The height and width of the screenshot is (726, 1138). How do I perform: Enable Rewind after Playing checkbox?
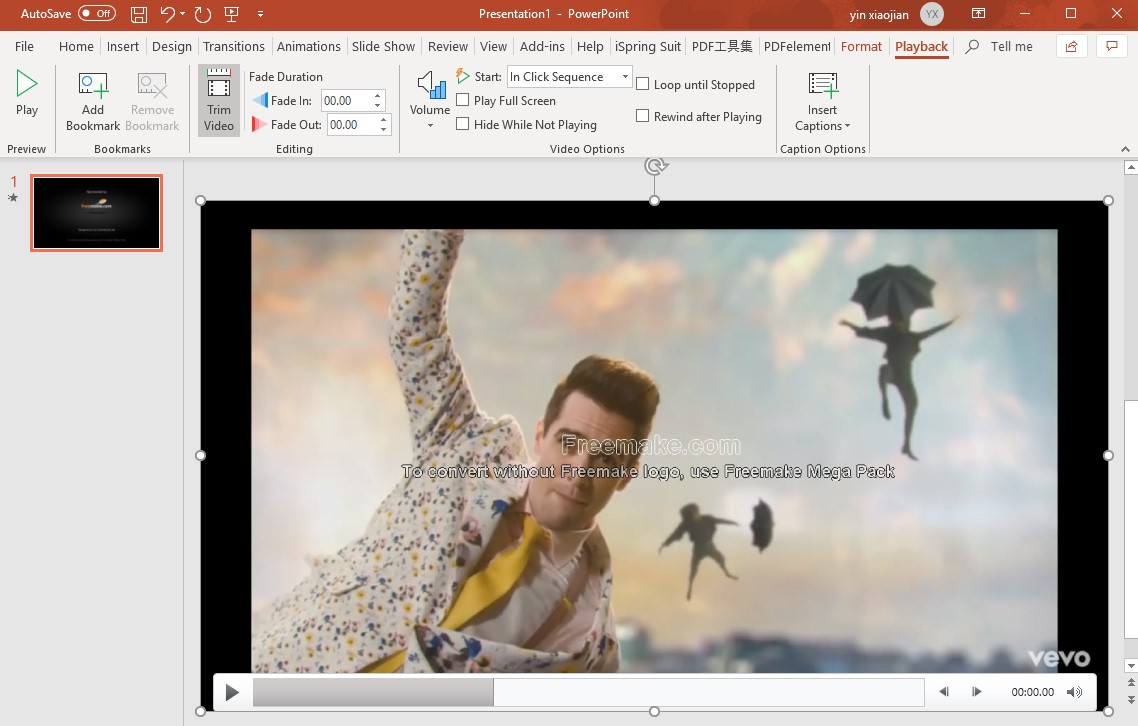tap(642, 115)
